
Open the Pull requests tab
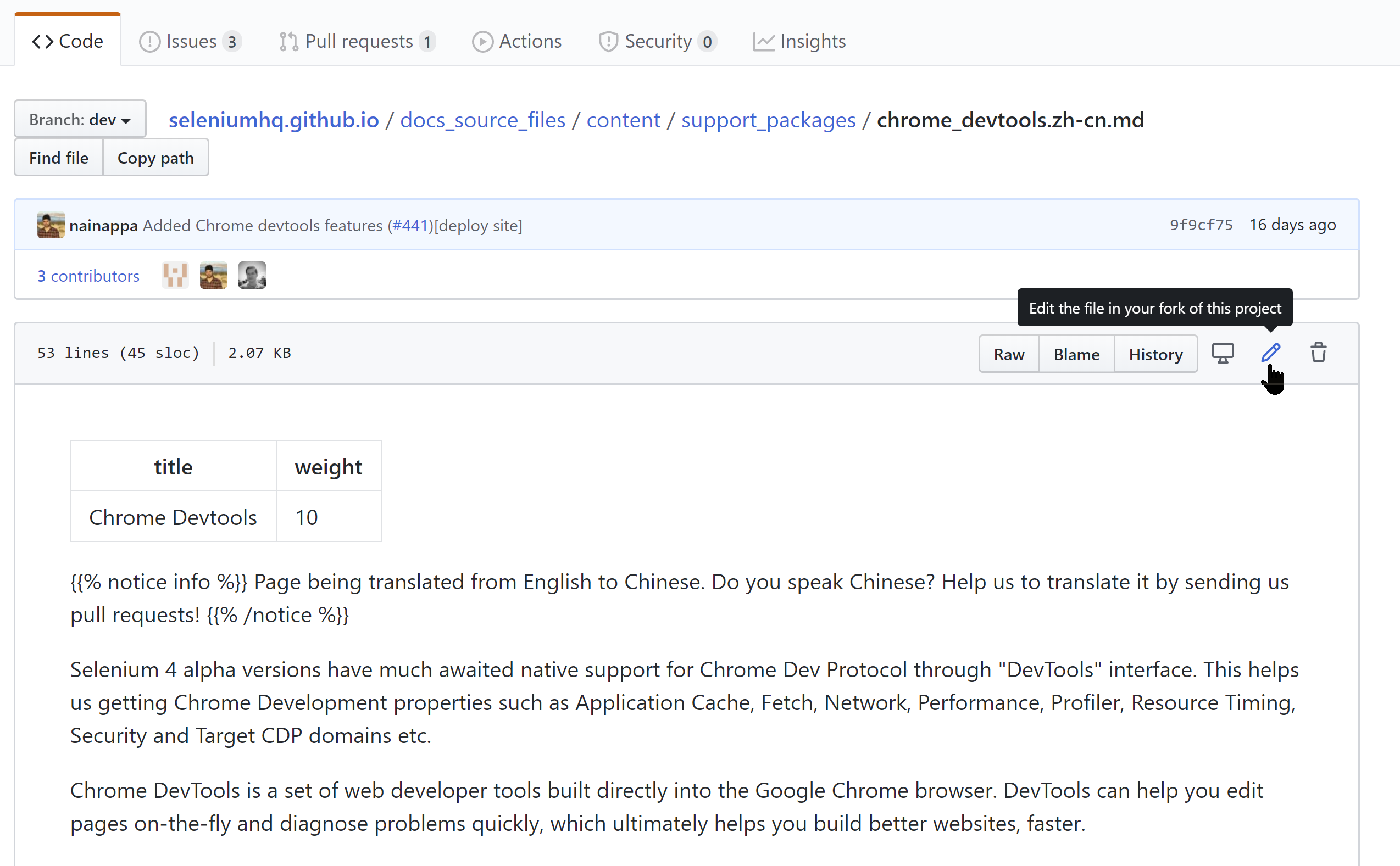(x=358, y=41)
